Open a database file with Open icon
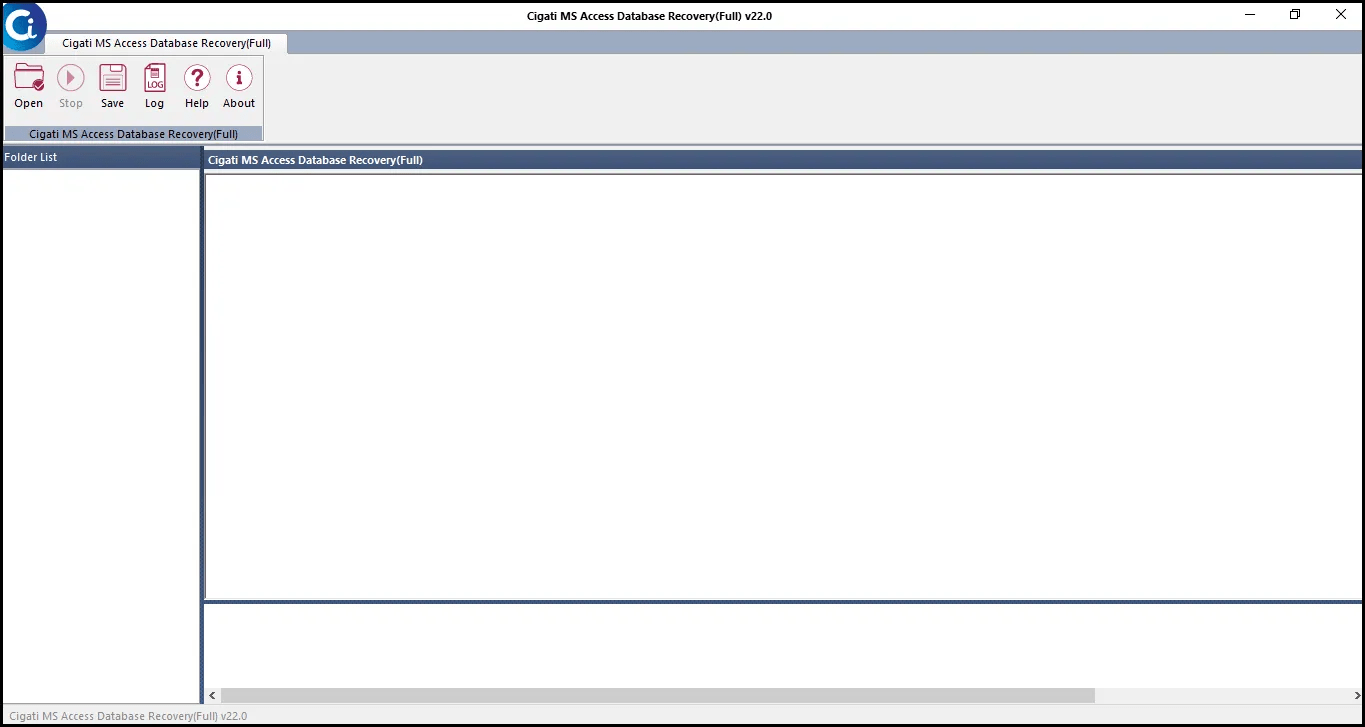 pos(29,78)
